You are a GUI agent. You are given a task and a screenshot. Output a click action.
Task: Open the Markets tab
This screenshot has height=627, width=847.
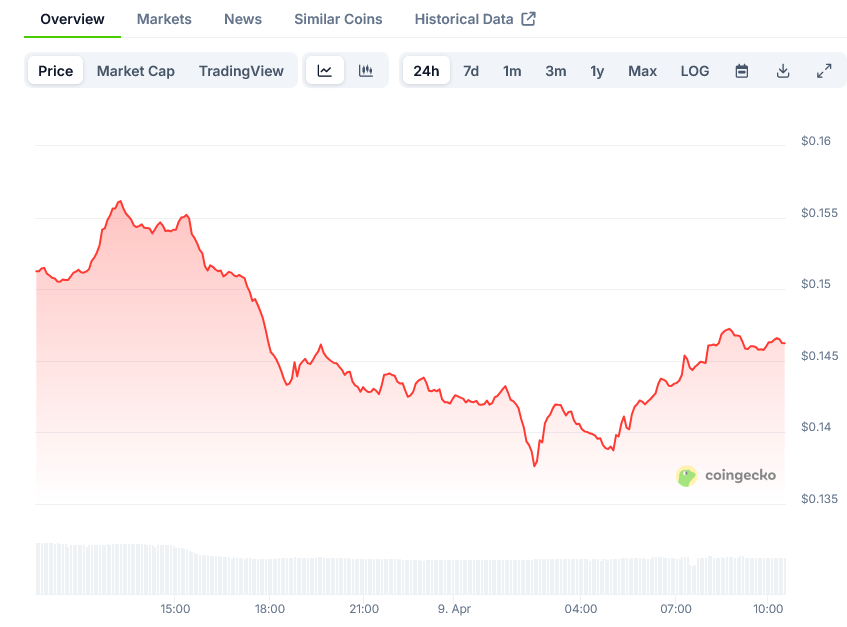pos(164,19)
